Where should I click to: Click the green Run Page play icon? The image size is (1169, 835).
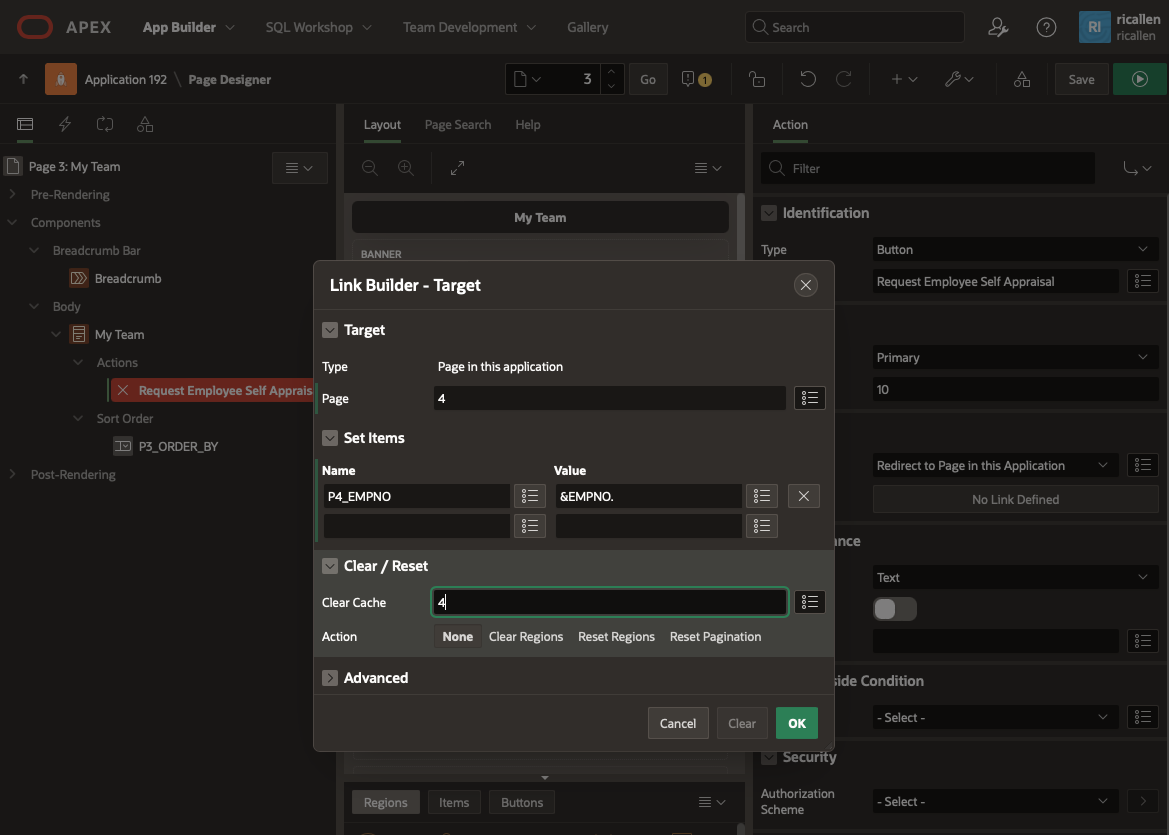click(x=1139, y=79)
